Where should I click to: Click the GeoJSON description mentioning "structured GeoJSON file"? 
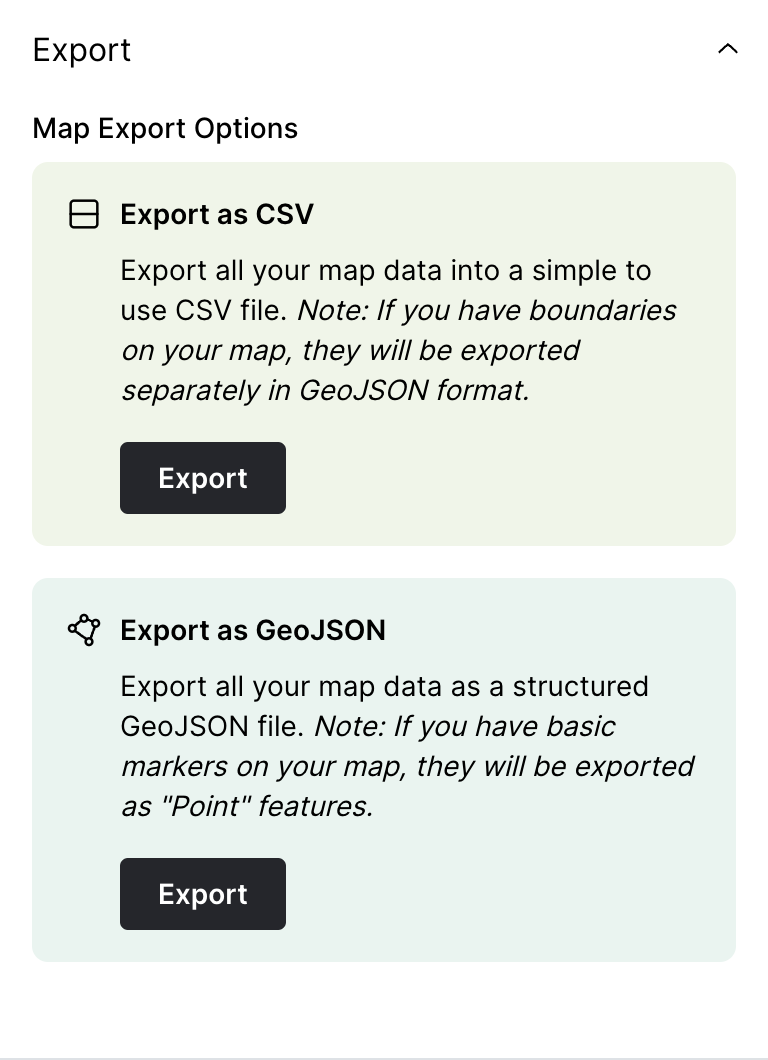point(384,687)
